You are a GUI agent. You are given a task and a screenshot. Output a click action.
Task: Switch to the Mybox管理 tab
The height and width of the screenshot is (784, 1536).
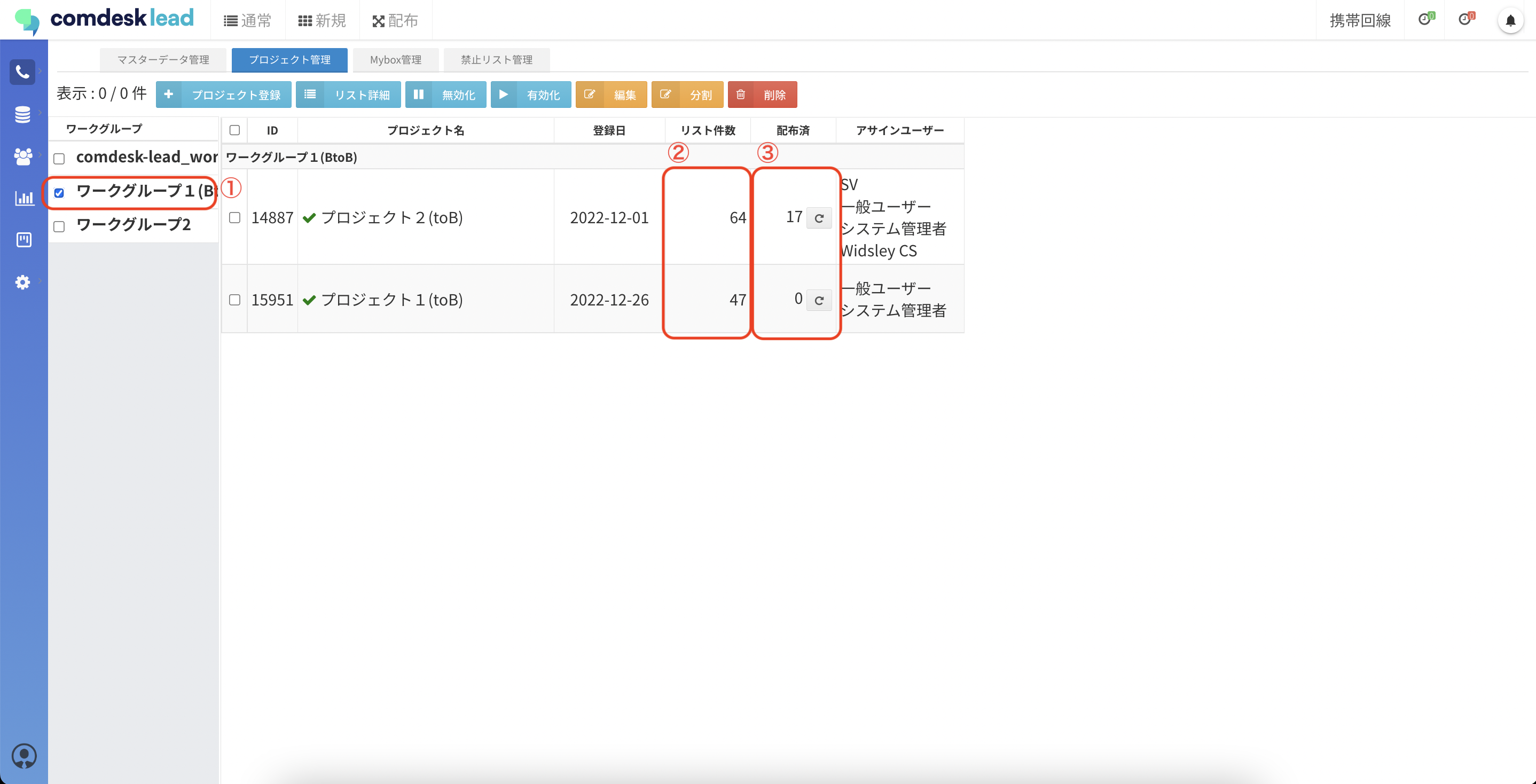click(395, 60)
